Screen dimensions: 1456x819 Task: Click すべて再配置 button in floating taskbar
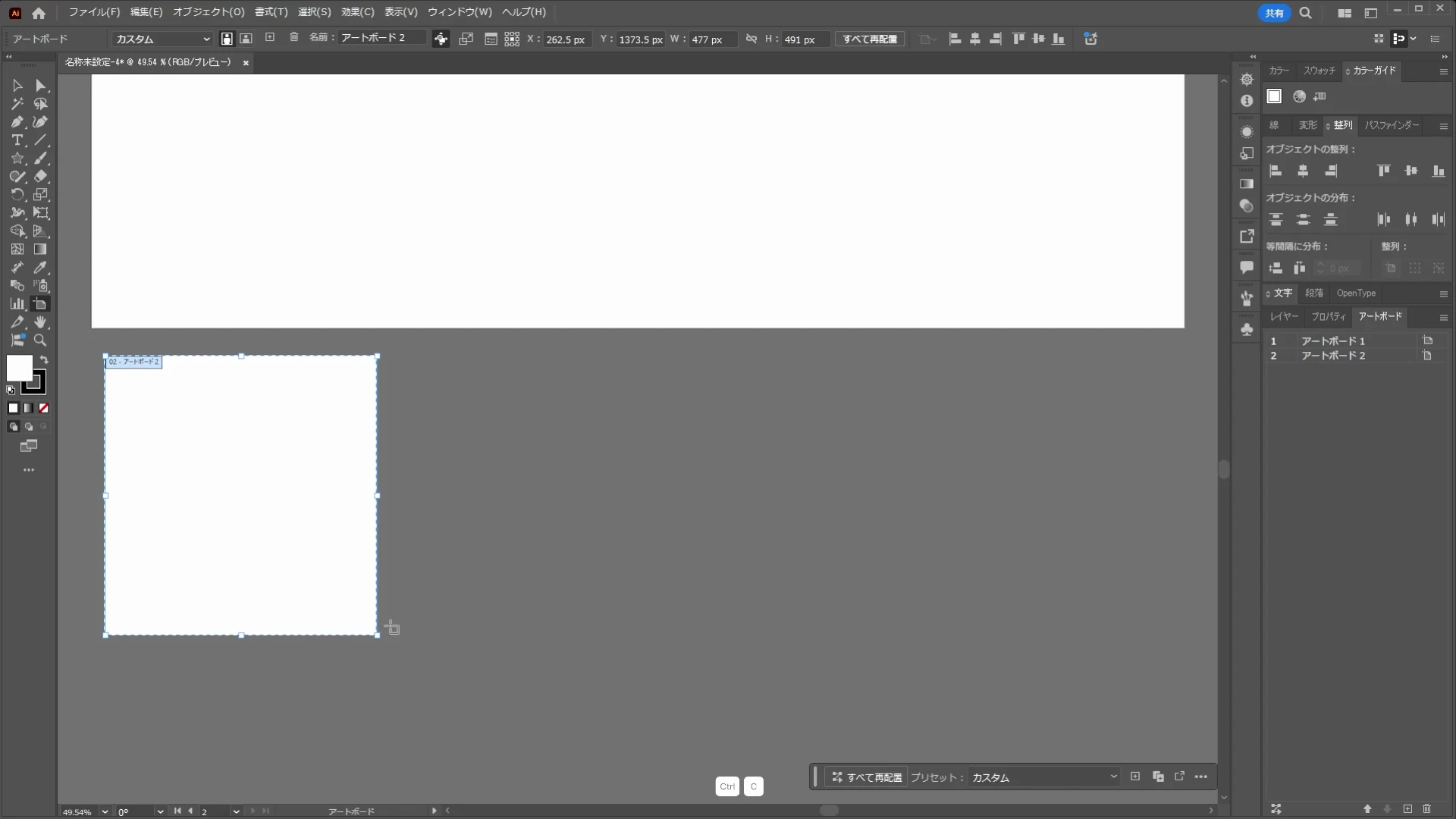click(867, 777)
